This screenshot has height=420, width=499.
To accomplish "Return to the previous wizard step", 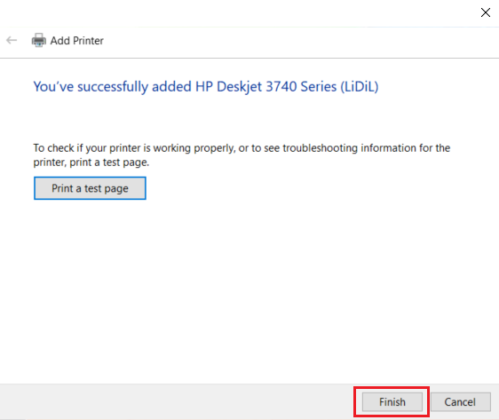I will [11, 41].
